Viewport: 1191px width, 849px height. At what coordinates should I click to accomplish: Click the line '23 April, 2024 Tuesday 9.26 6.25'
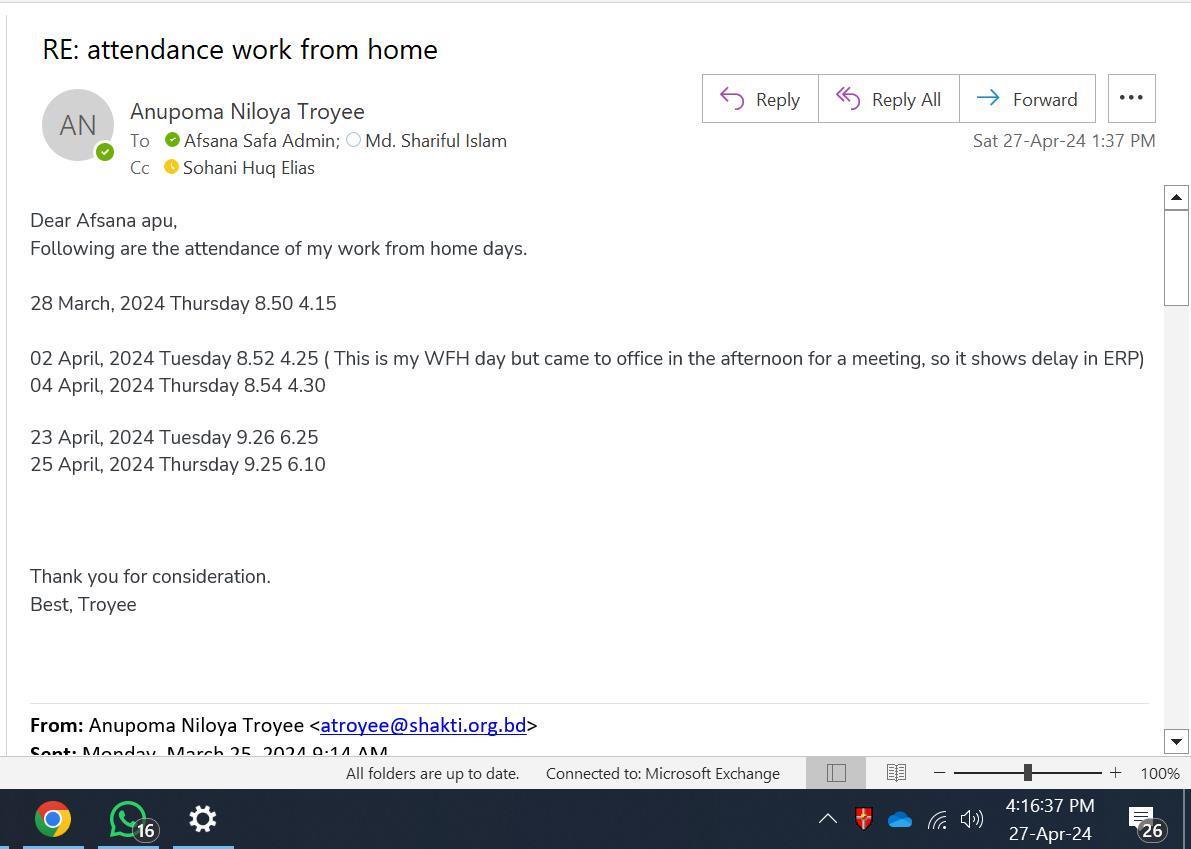coord(174,437)
